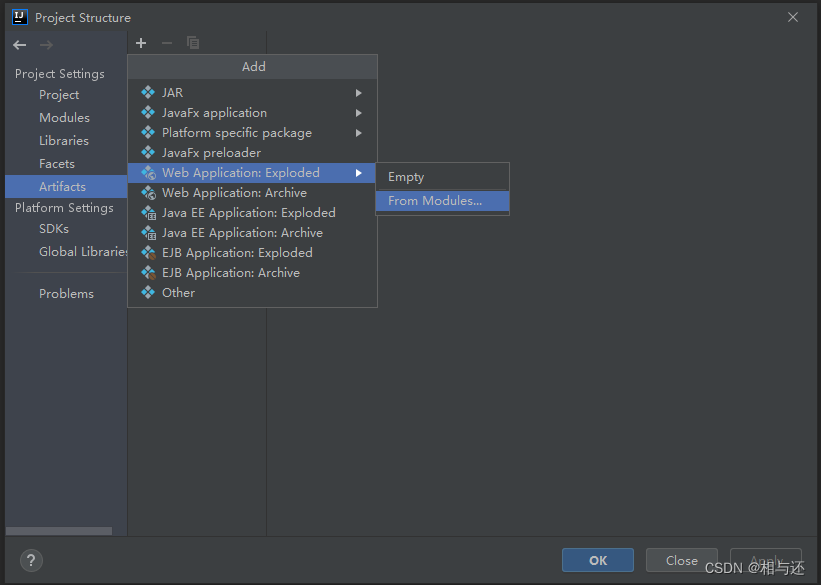Click the Java EE Application: Exploded icon

(x=149, y=213)
